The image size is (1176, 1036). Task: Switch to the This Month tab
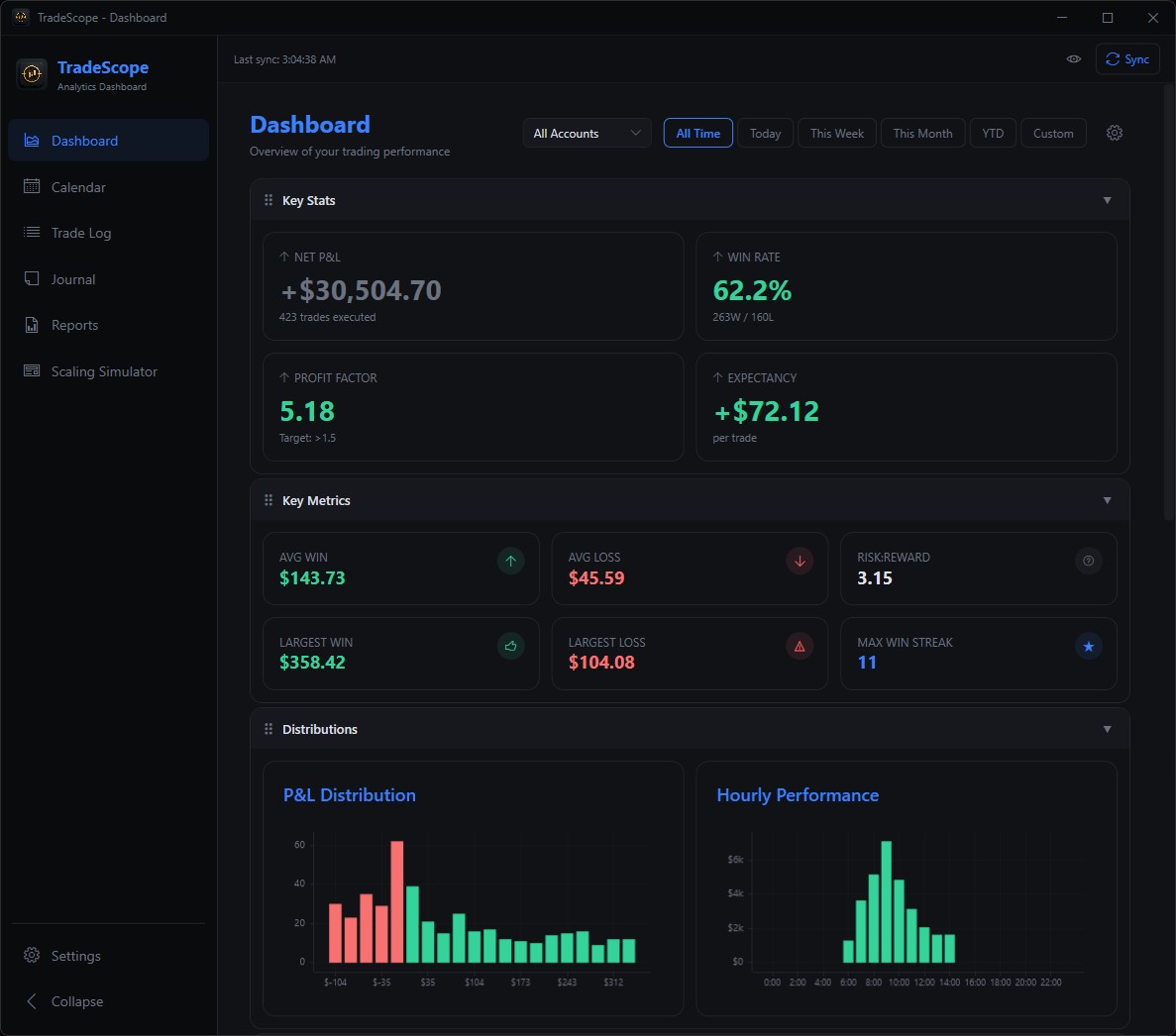tap(922, 133)
